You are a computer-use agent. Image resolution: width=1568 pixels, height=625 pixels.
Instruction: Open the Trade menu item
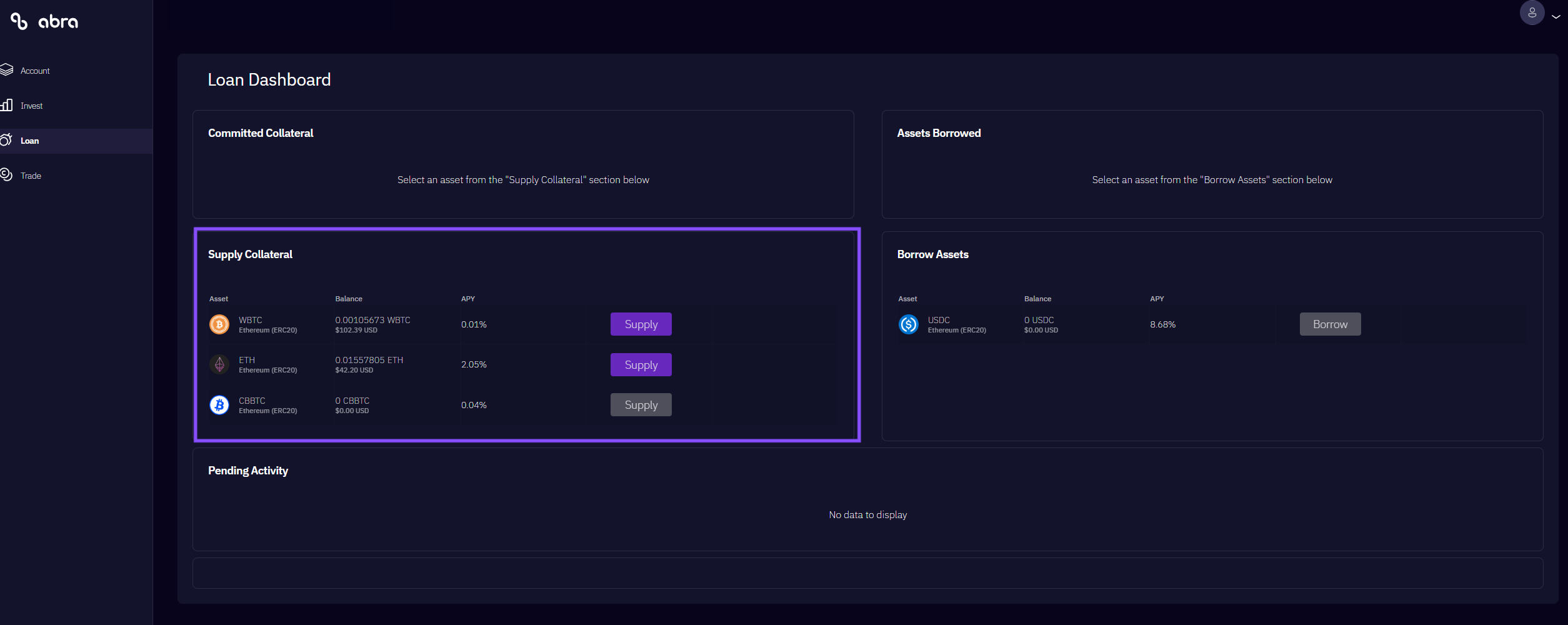point(76,176)
